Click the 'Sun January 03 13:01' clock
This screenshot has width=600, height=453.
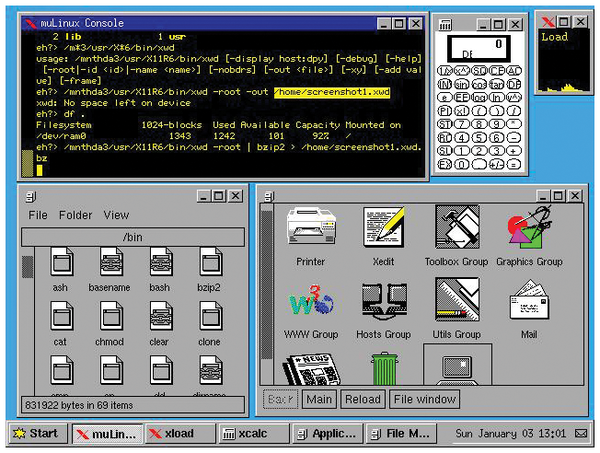click(x=510, y=433)
